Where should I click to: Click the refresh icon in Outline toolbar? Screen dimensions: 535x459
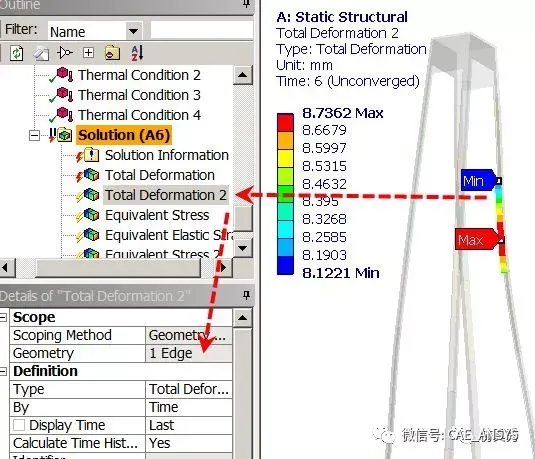(16, 53)
